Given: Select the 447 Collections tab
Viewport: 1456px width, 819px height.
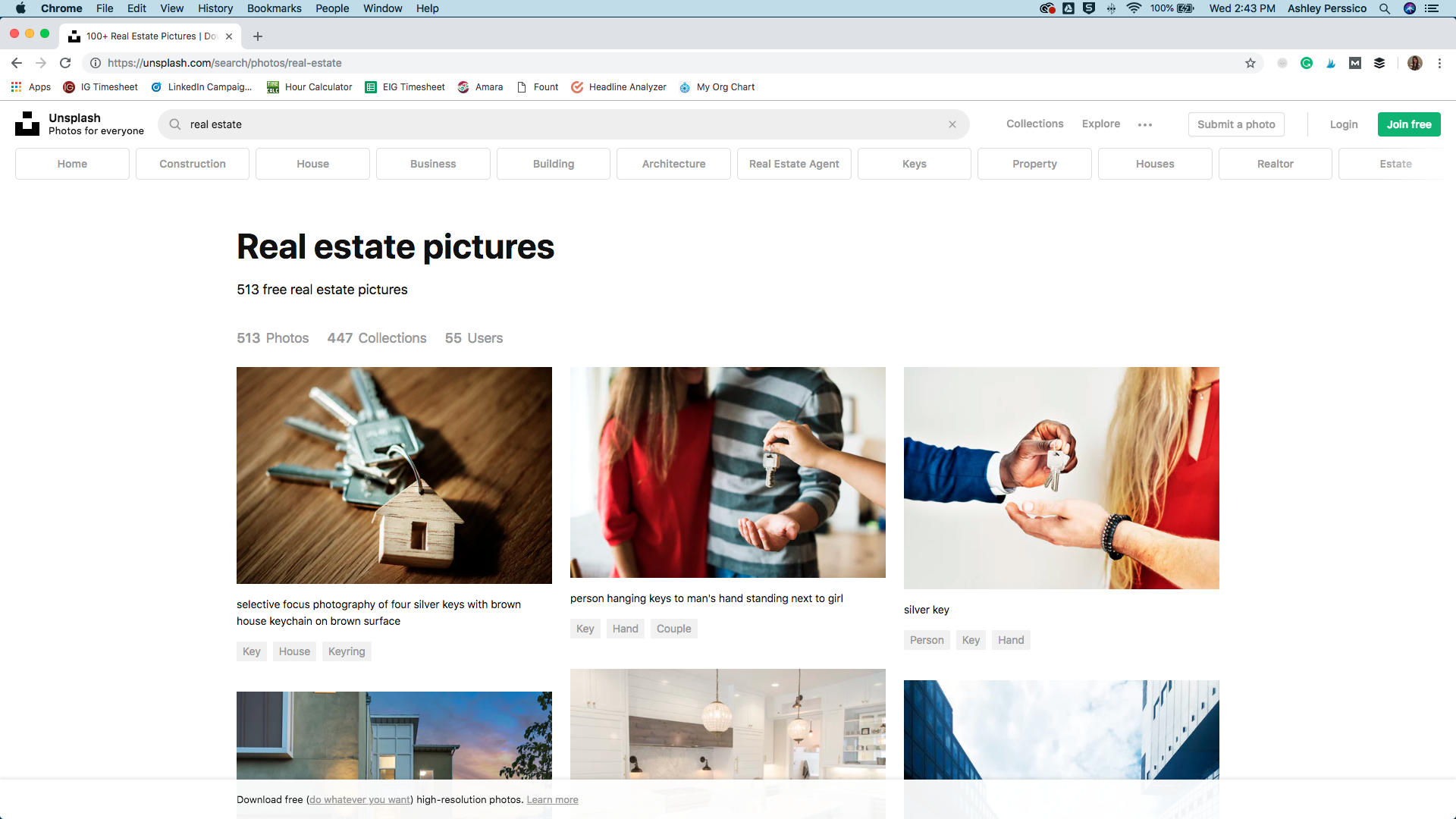Looking at the screenshot, I should coord(376,337).
